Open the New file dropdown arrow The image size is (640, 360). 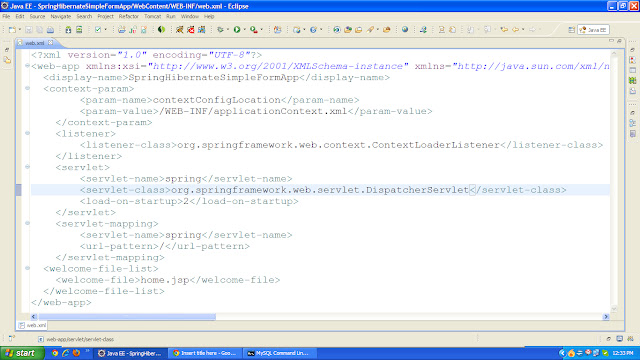(20, 30)
